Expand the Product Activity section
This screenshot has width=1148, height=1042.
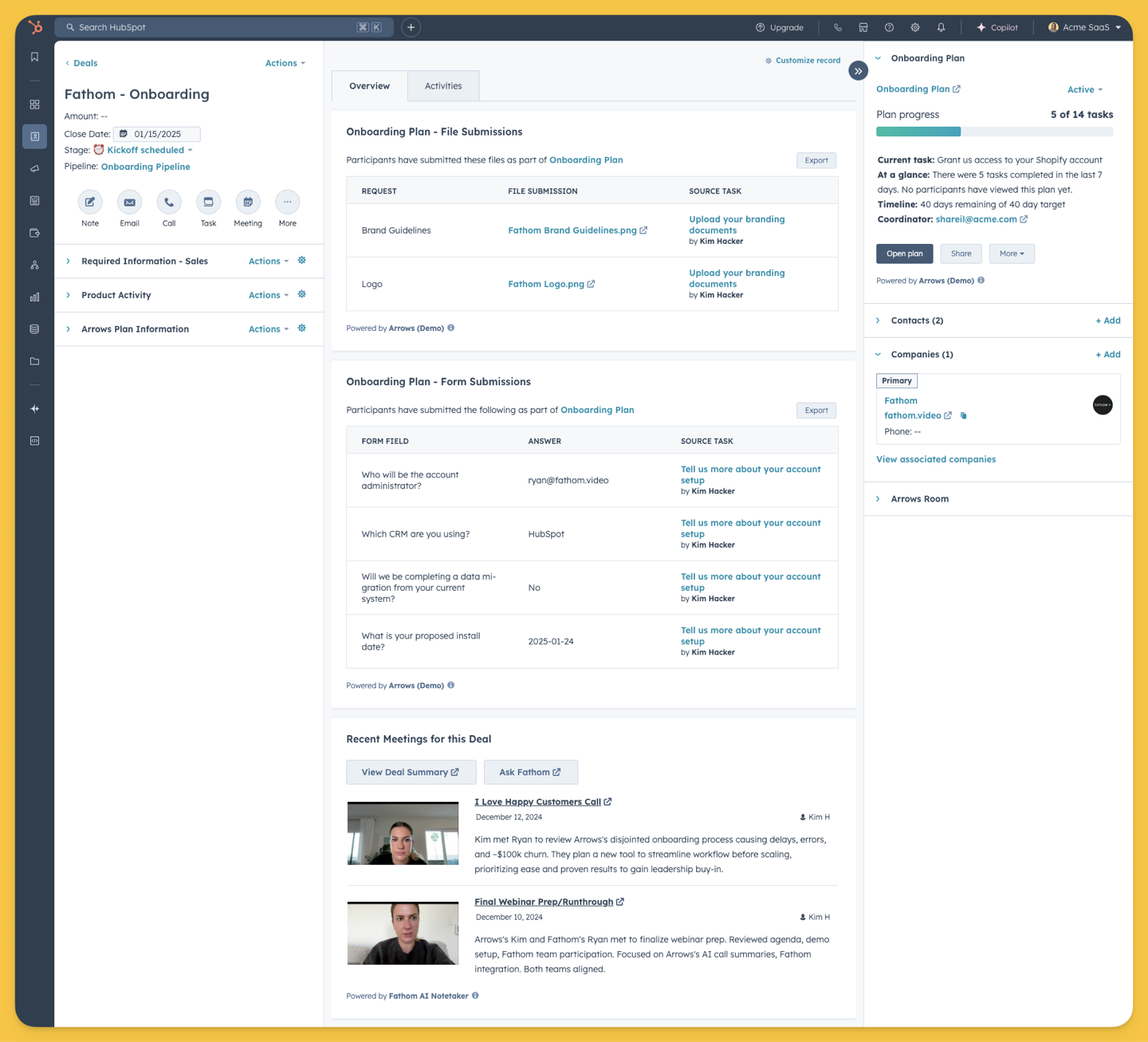click(x=69, y=295)
